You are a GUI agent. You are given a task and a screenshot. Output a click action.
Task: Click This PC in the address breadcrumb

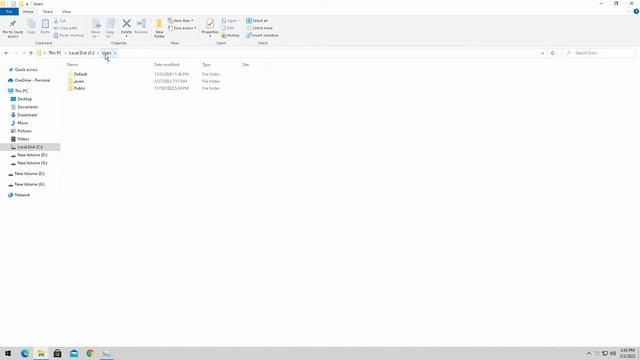click(55, 53)
